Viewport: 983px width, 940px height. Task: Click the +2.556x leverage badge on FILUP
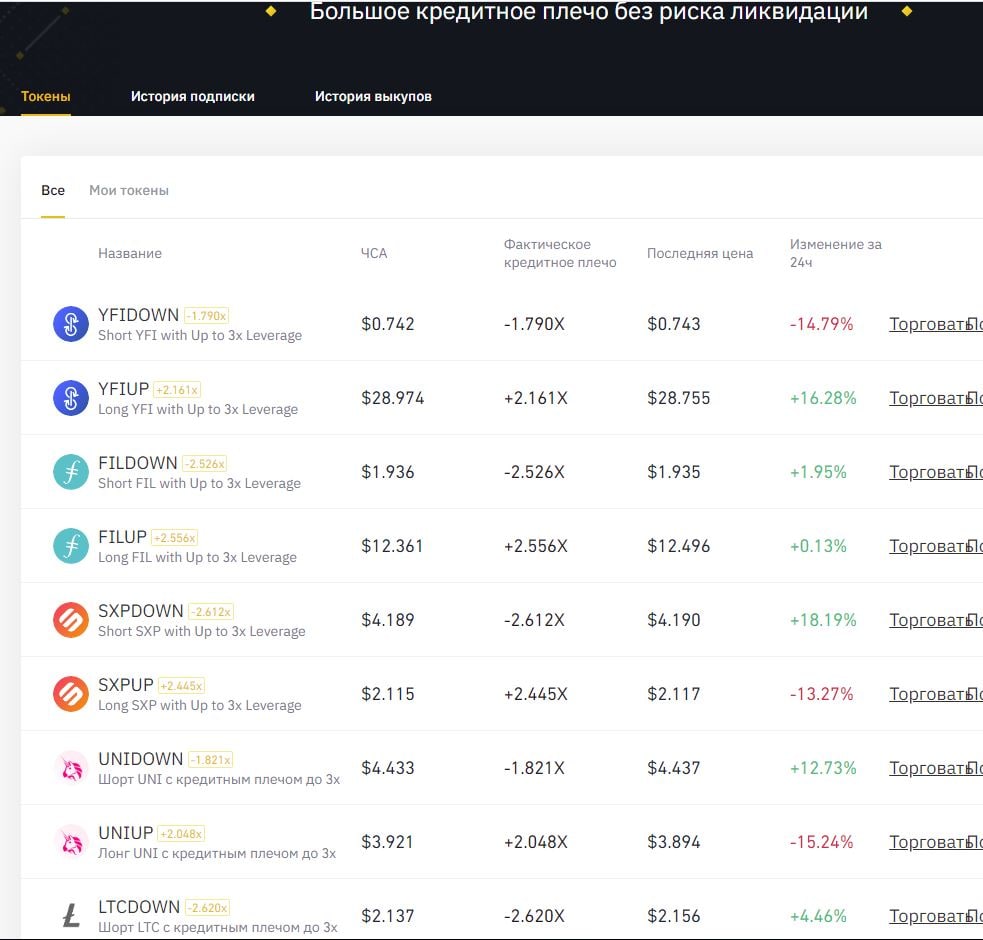click(175, 537)
